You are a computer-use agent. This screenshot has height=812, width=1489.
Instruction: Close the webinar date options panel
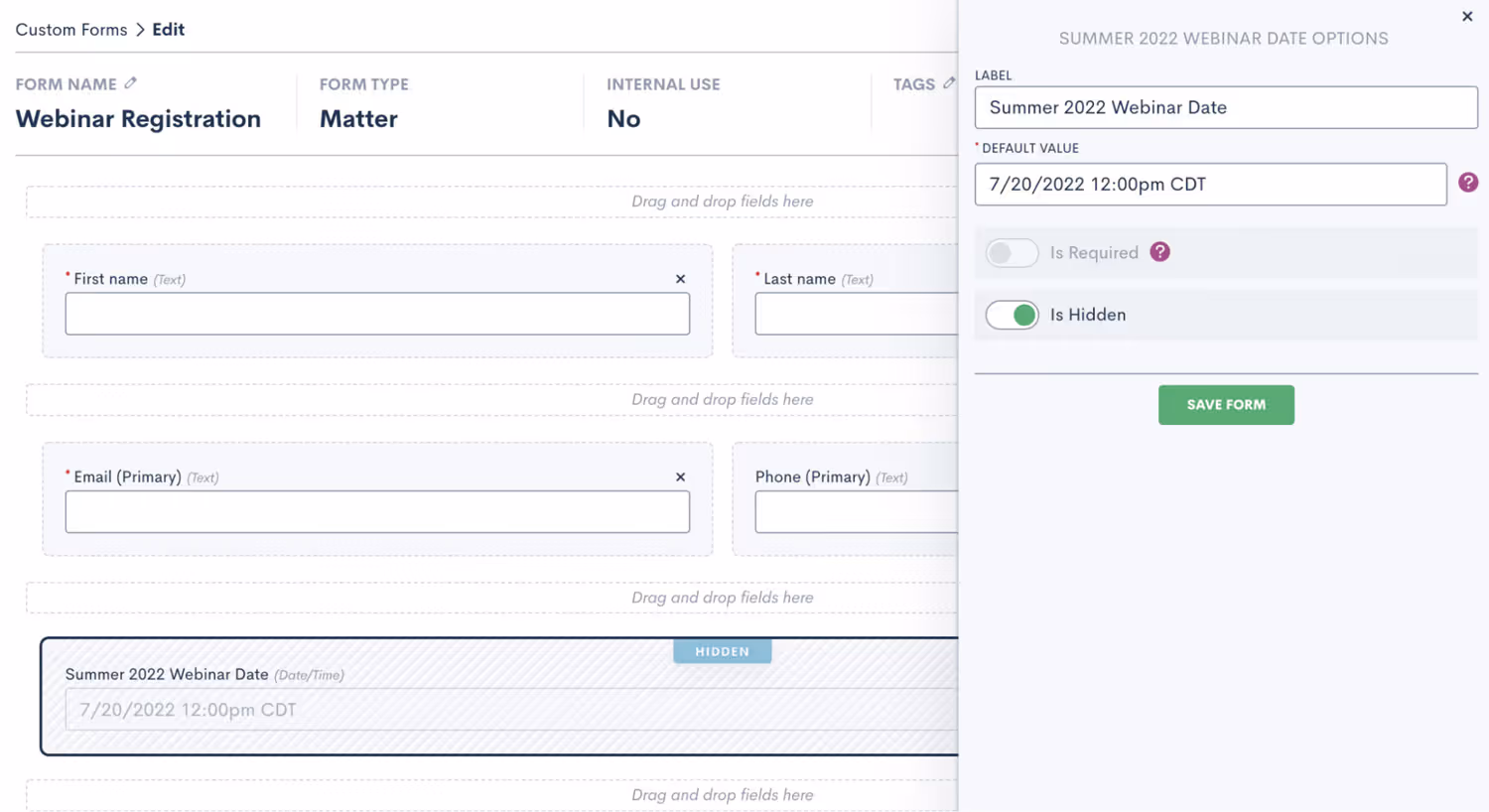pos(1467,16)
